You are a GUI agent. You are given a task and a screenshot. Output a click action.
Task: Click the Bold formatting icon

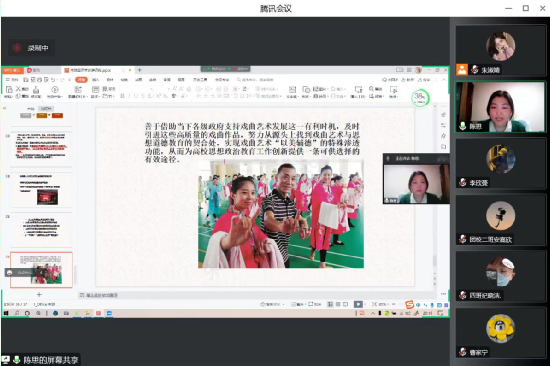pyautogui.click(x=122, y=96)
